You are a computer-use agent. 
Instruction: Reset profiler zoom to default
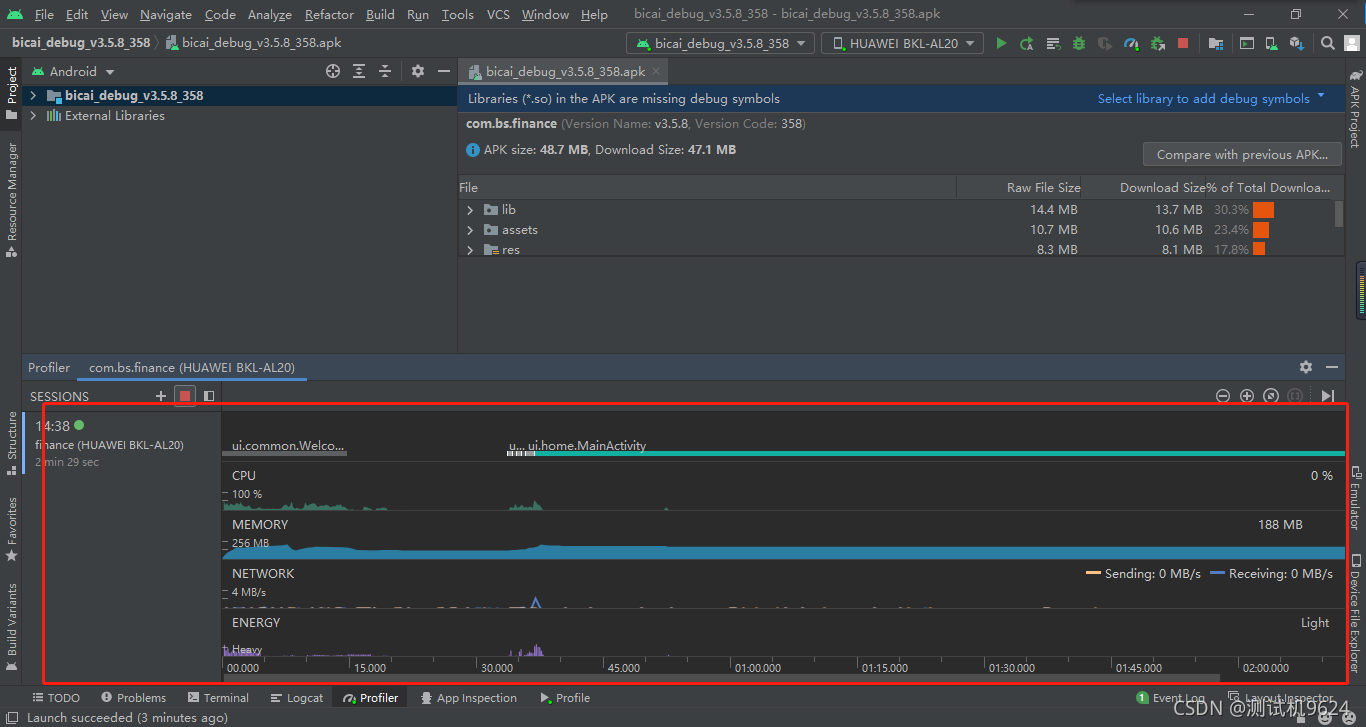point(1271,396)
